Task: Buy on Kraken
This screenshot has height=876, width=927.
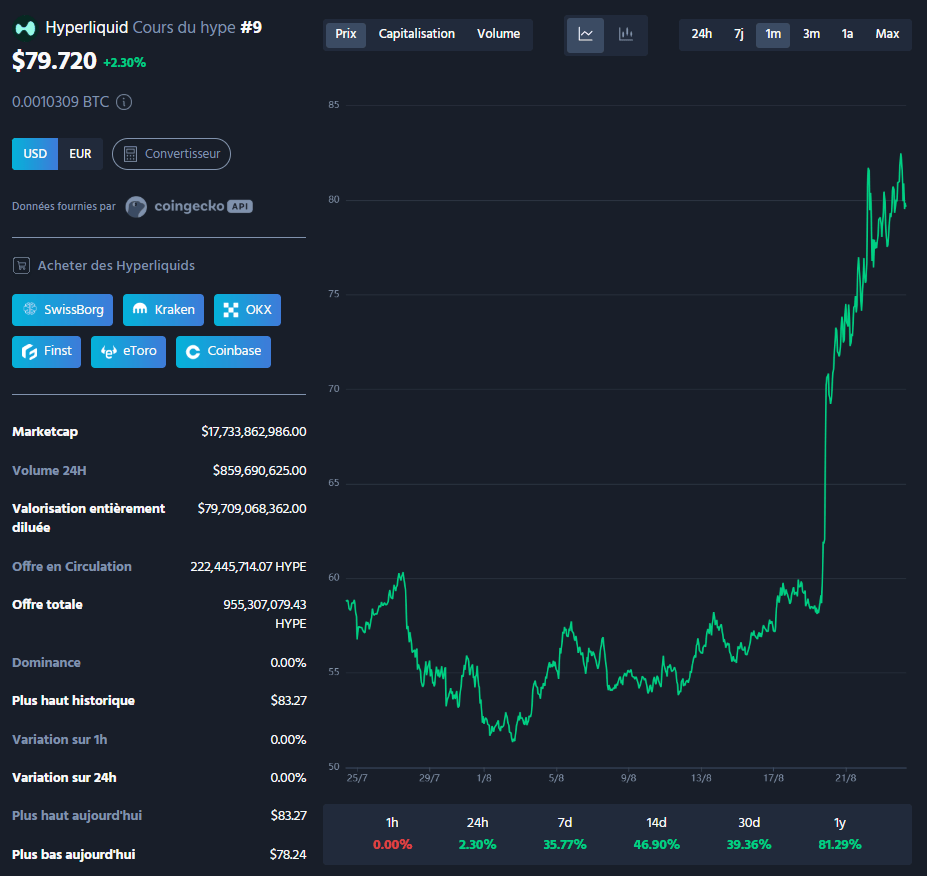Action: click(x=163, y=310)
